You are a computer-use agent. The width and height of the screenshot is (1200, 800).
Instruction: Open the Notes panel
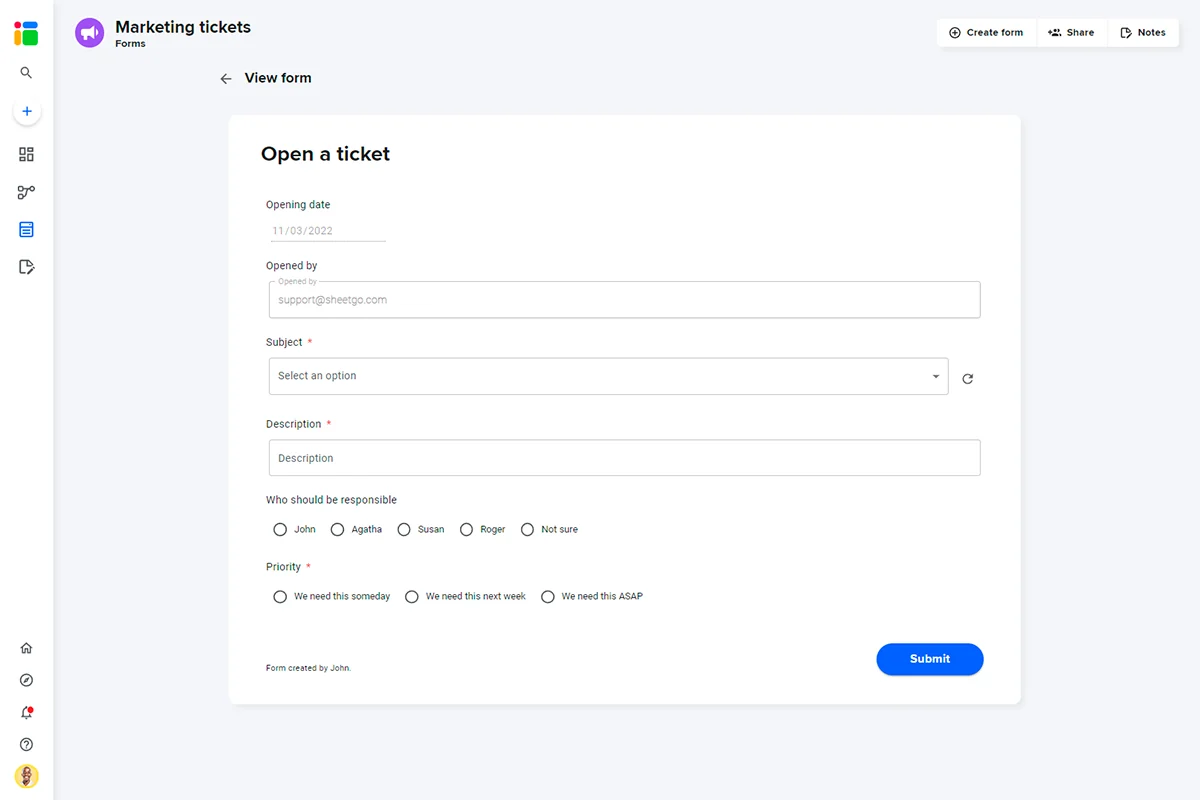point(1144,33)
